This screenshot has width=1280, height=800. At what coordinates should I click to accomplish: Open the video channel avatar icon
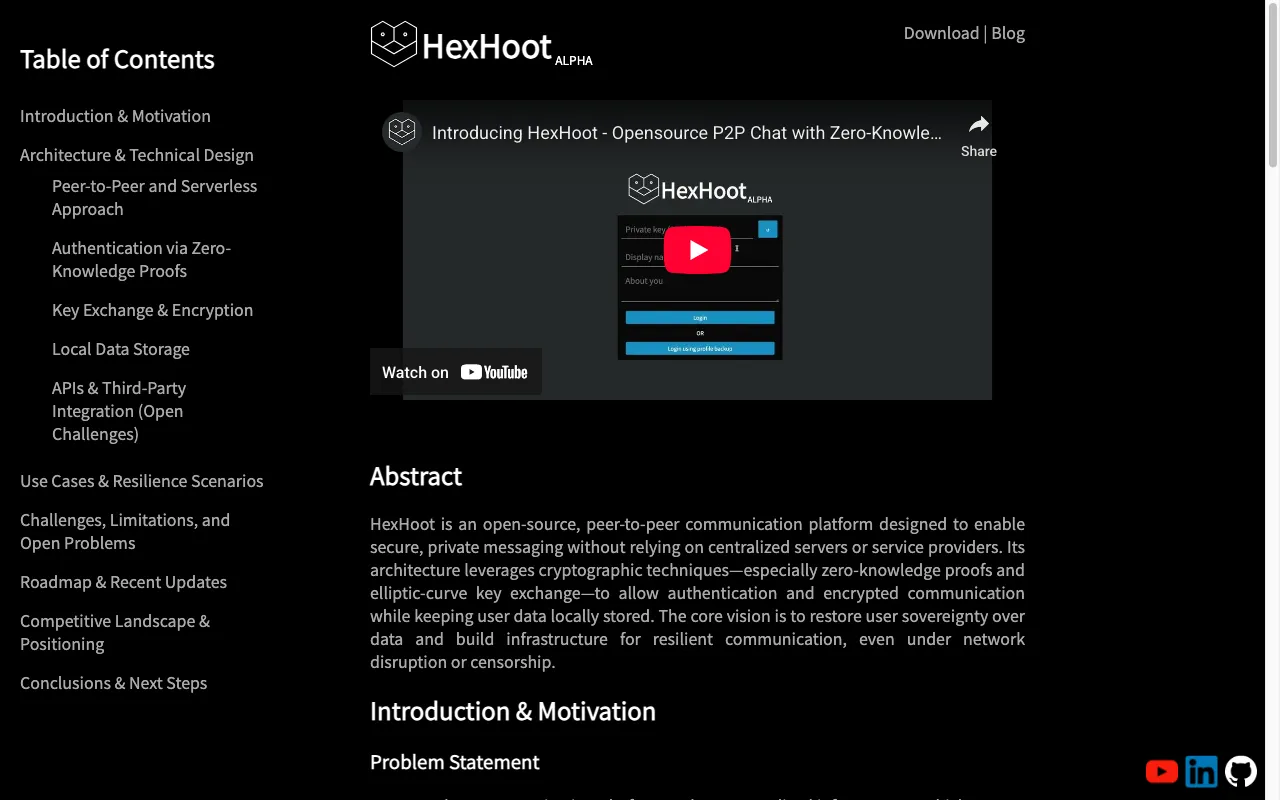pyautogui.click(x=402, y=132)
